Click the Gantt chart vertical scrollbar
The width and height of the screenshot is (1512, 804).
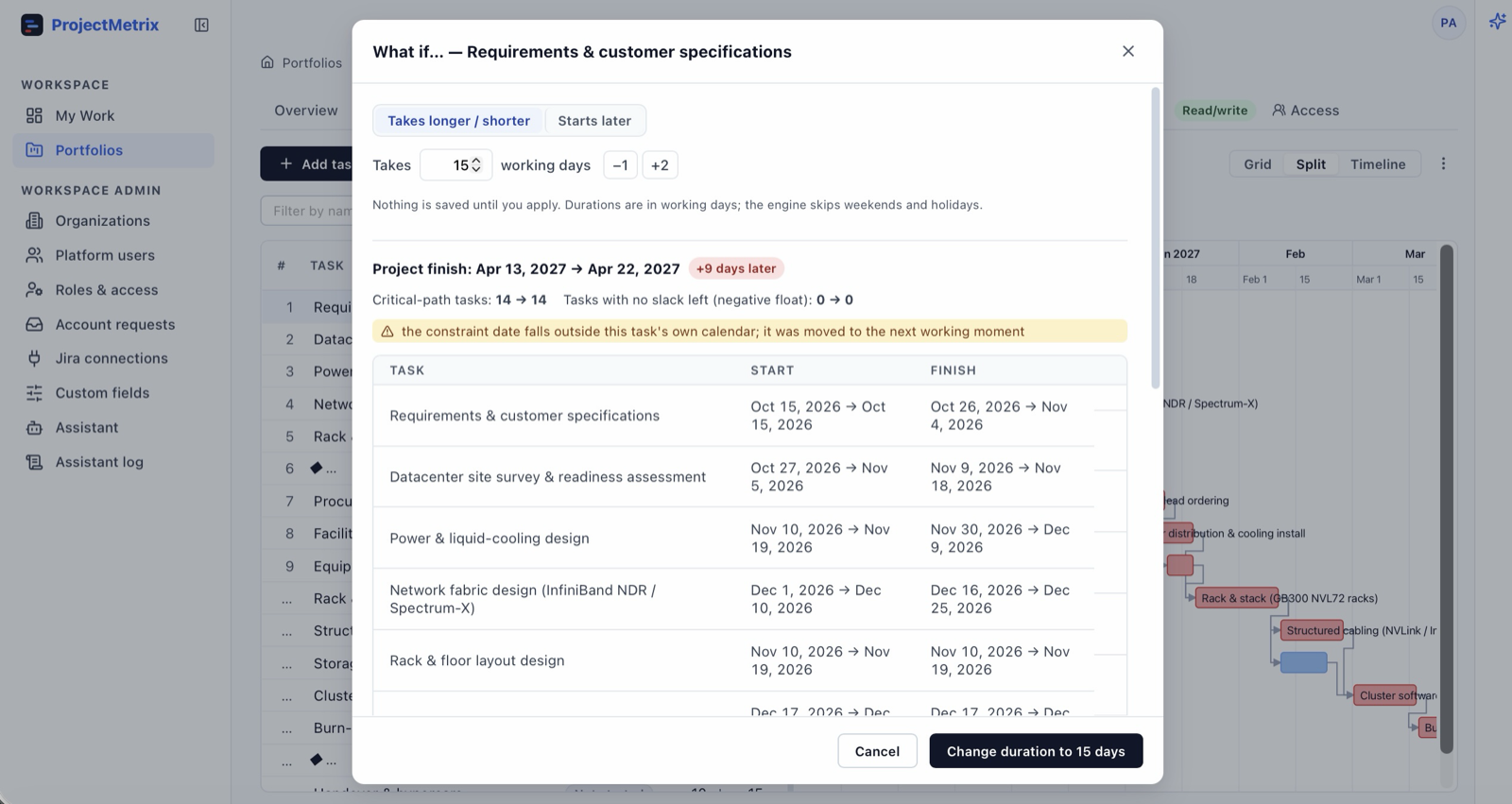point(1446,499)
